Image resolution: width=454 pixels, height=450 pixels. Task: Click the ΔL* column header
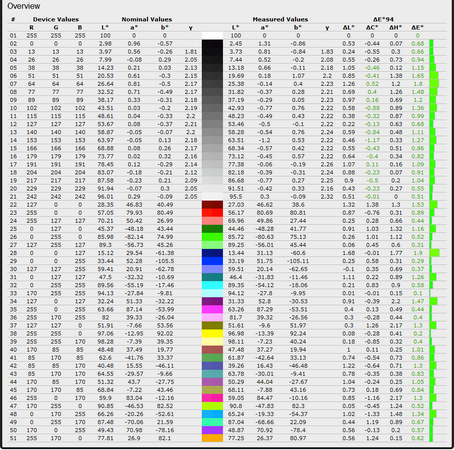[349, 27]
